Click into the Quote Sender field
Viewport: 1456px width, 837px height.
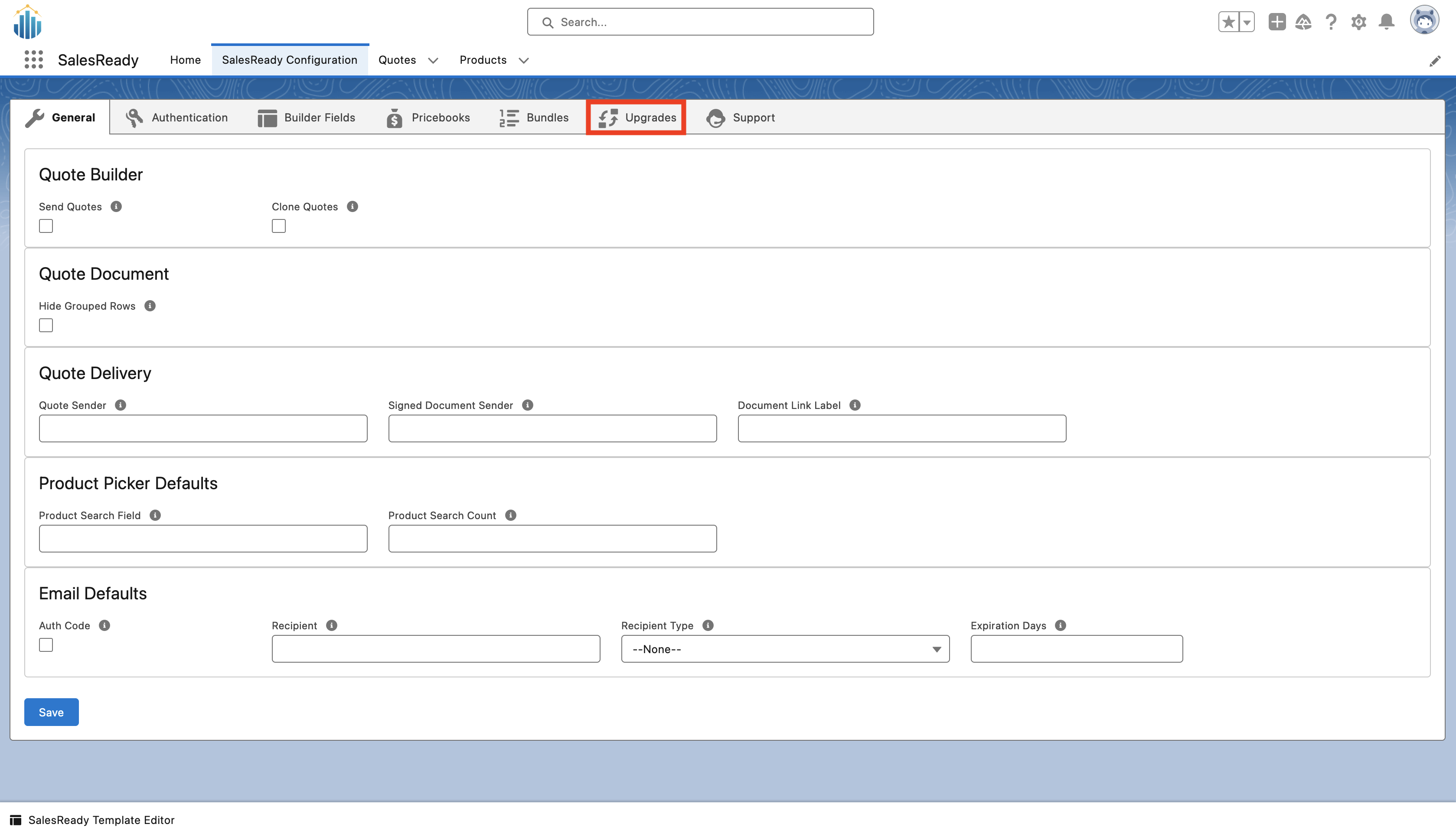(x=203, y=428)
